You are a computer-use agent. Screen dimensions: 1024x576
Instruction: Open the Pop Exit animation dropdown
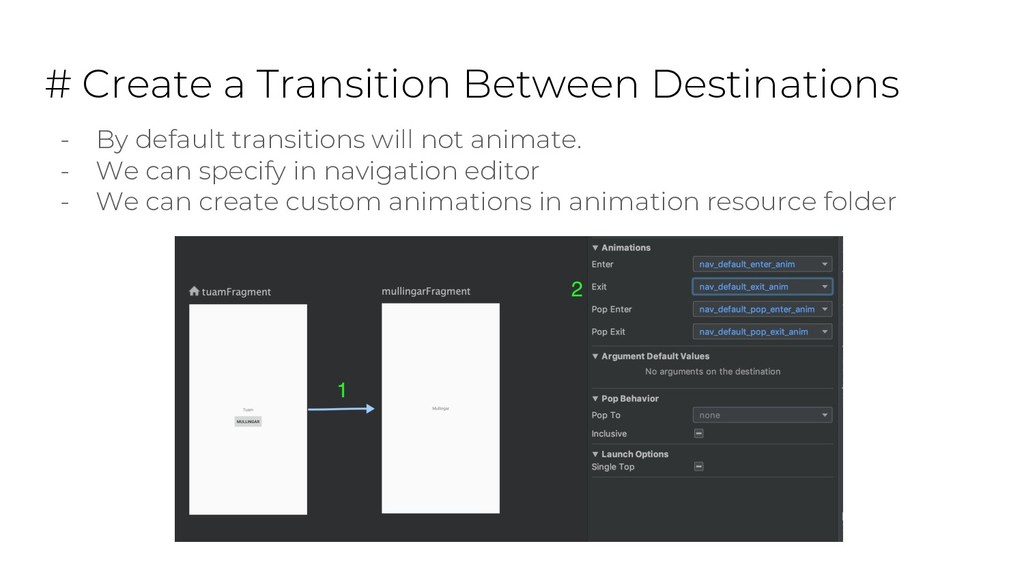pos(762,332)
